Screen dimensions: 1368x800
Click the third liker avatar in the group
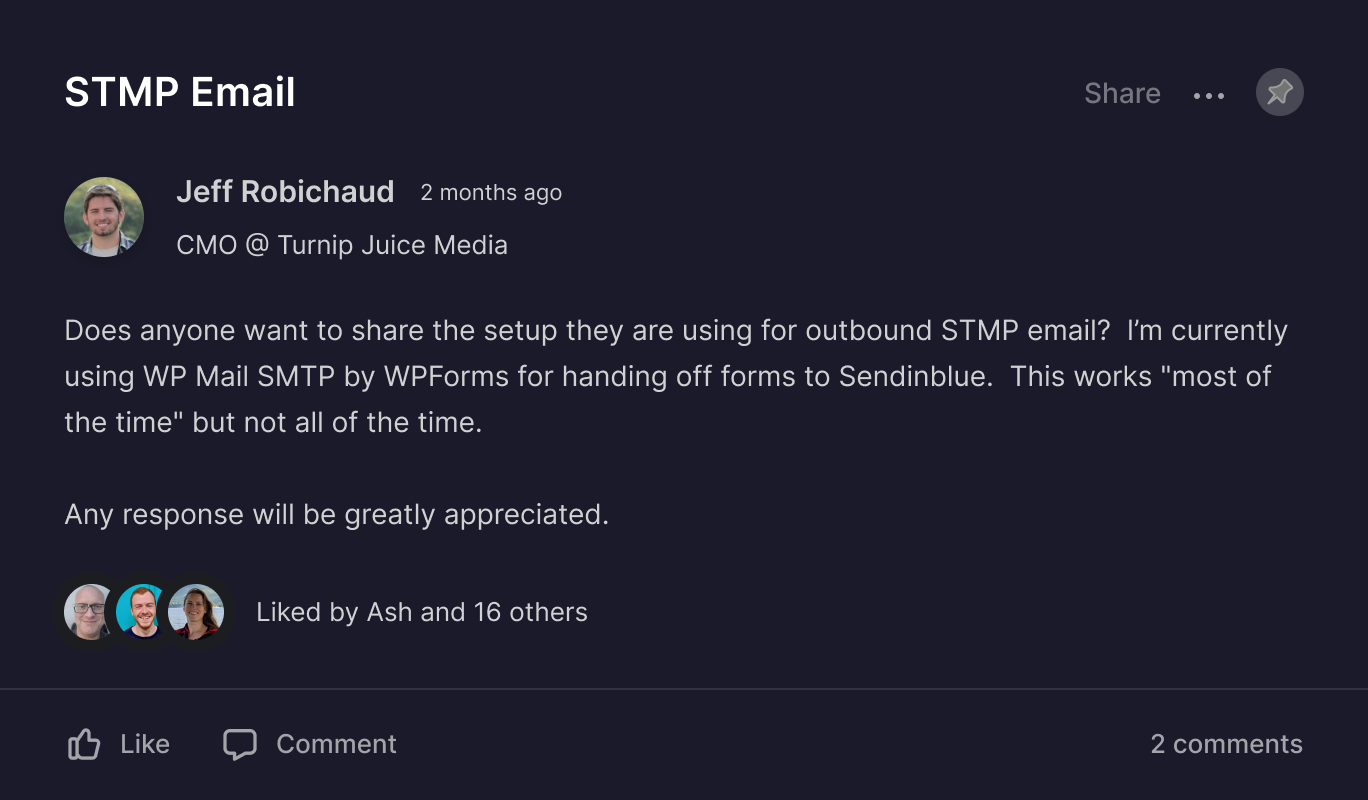point(196,612)
